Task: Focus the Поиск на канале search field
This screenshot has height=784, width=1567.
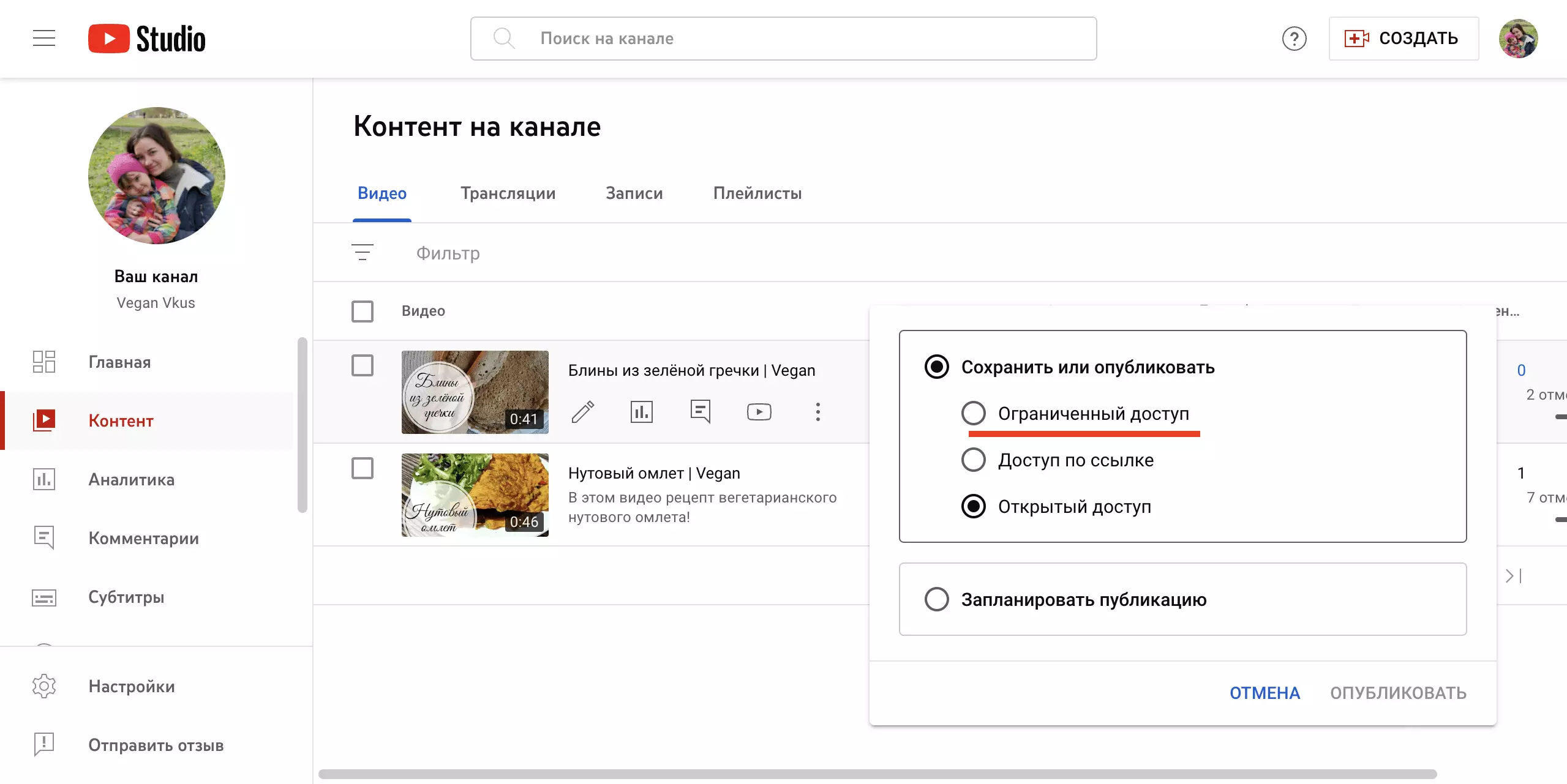Action: 783,39
